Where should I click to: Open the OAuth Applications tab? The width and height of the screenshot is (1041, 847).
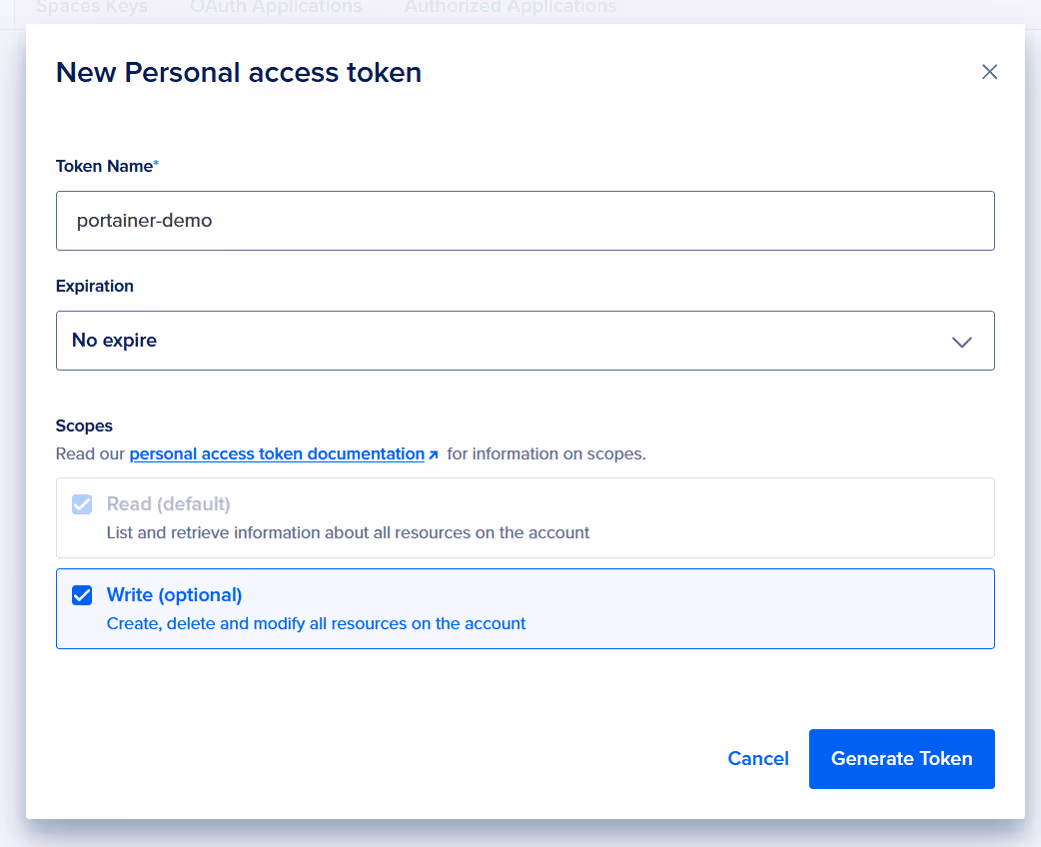pos(276,7)
